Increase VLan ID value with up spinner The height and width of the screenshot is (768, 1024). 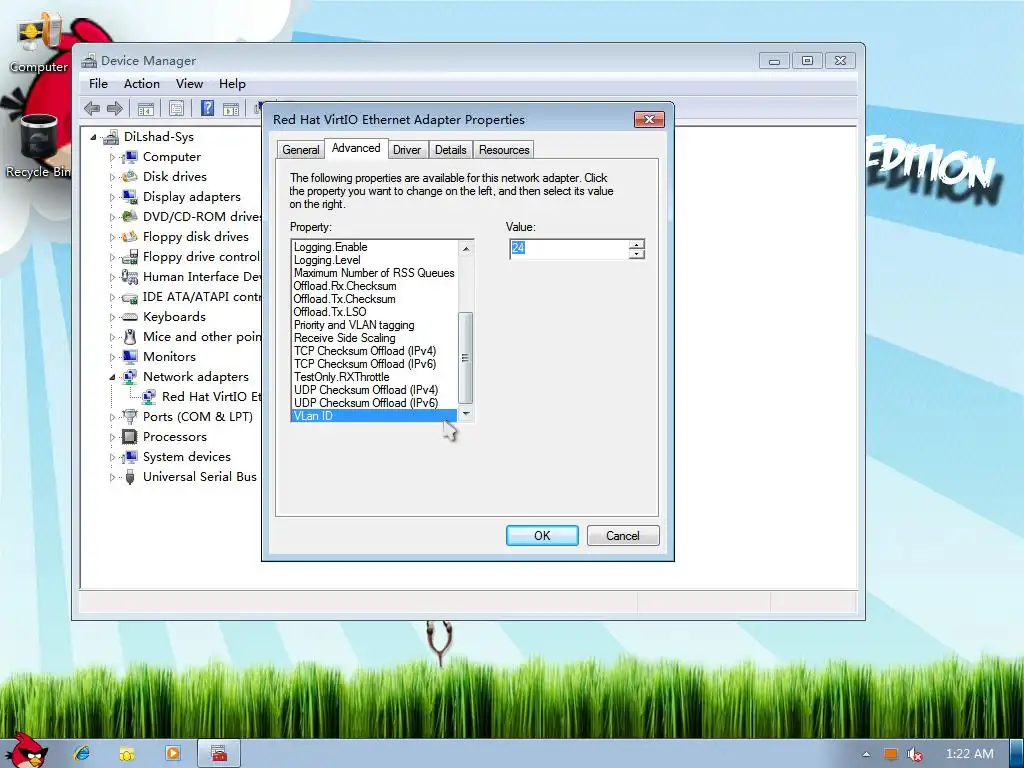pyautogui.click(x=637, y=244)
